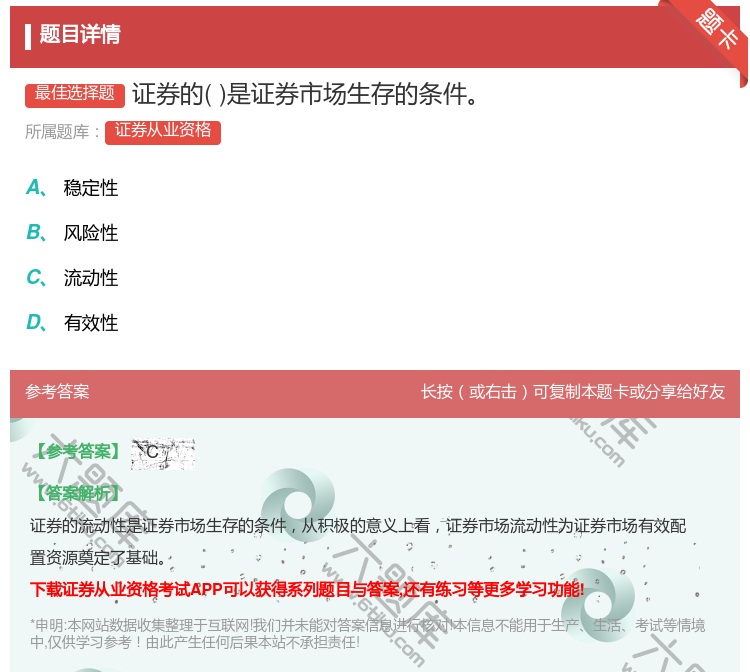Select option B 风险性
Screen dimensions: 750x672
coord(72,232)
